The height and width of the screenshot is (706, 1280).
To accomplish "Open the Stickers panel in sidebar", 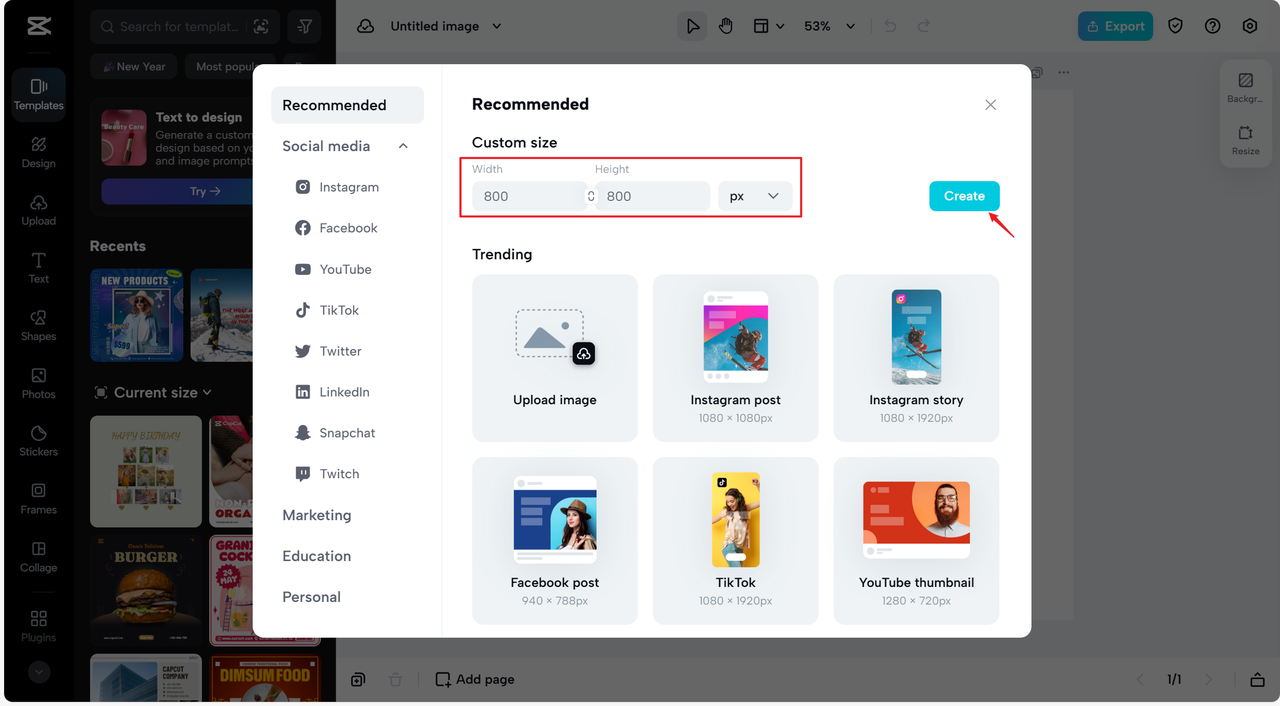I will (x=38, y=440).
